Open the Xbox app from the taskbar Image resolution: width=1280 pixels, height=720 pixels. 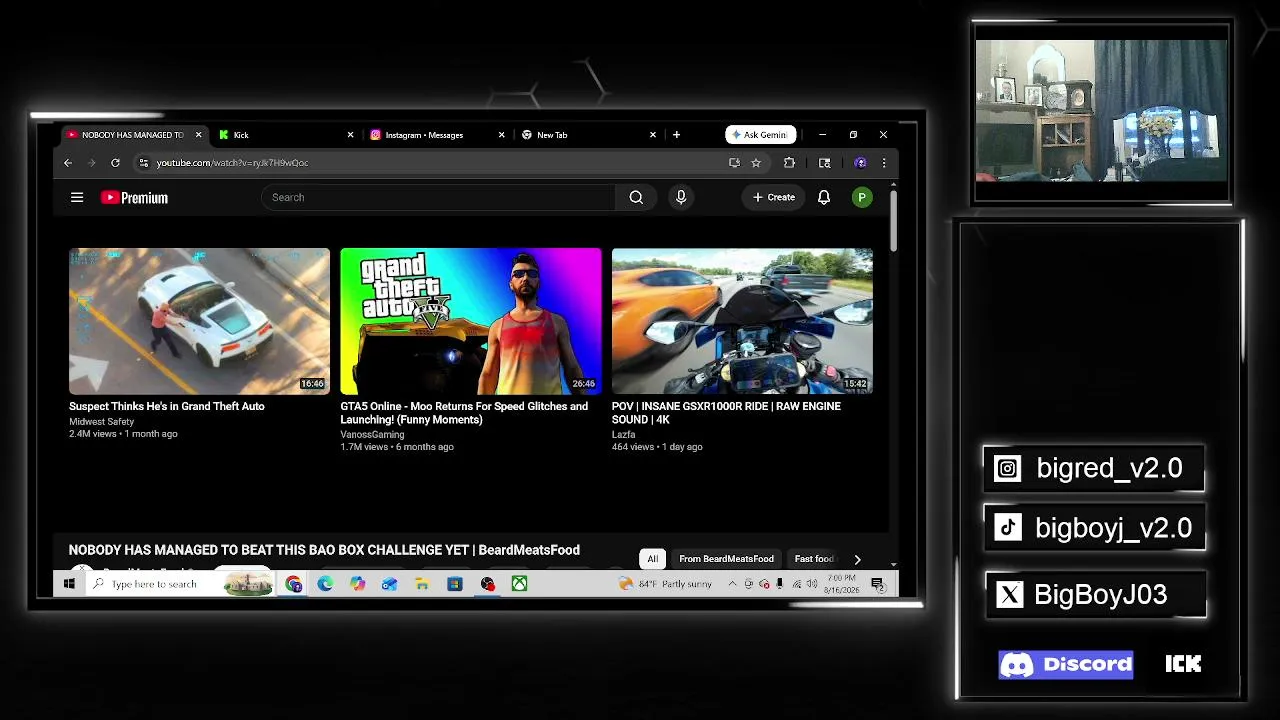tap(519, 584)
